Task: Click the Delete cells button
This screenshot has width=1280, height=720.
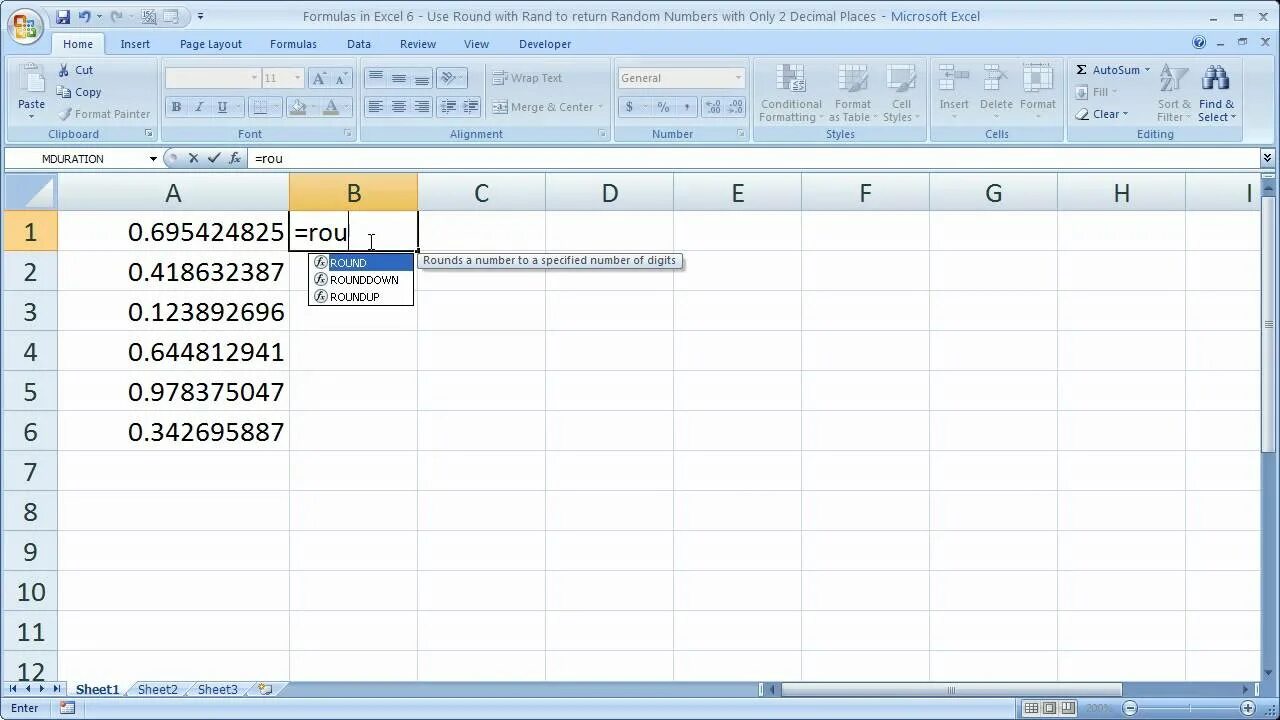Action: (x=996, y=93)
